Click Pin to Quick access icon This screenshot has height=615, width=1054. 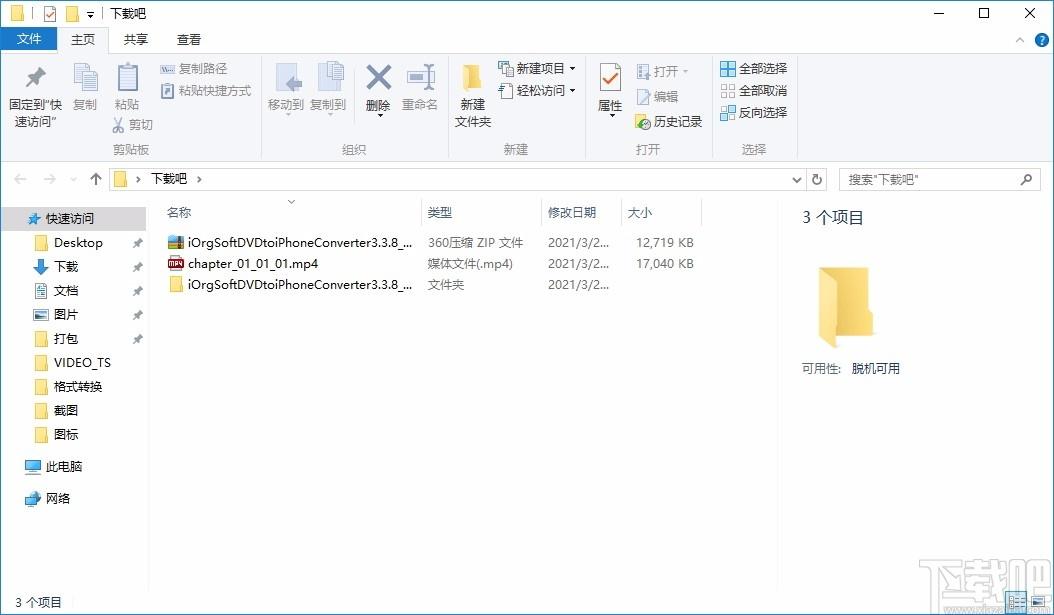click(35, 79)
